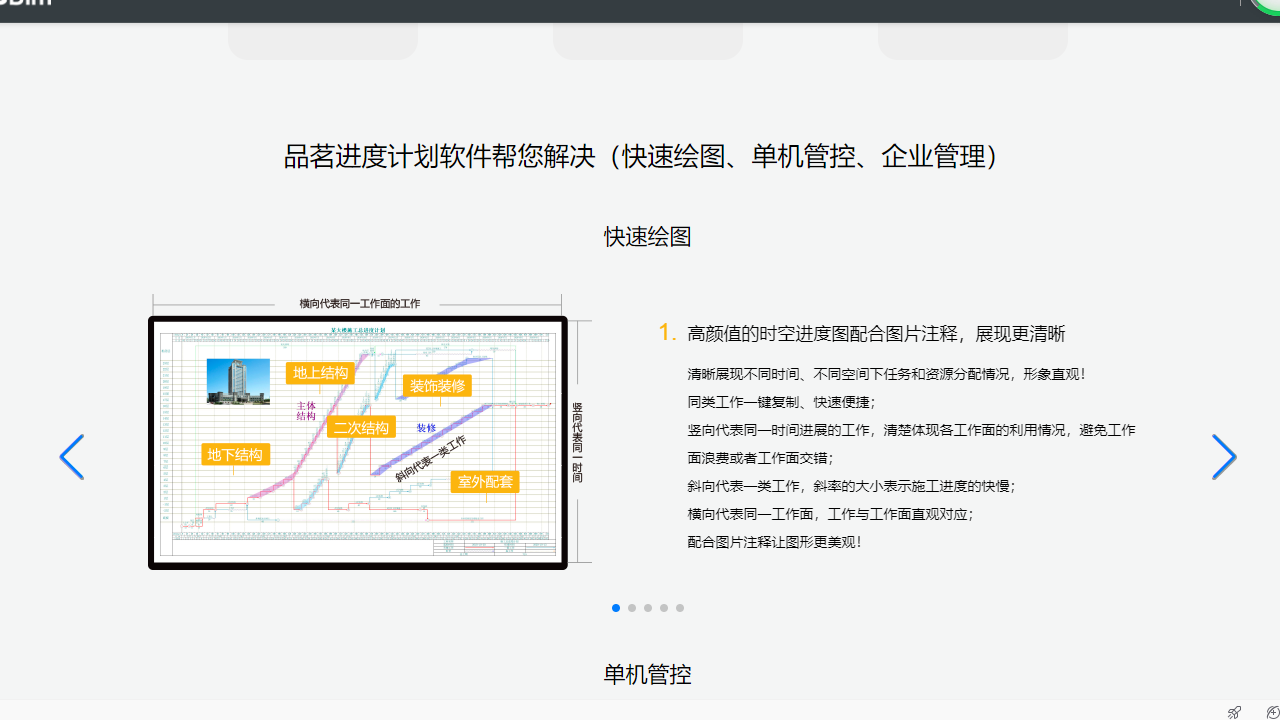Click the building photo thumbnail on the chart
The height and width of the screenshot is (720, 1280).
(237, 381)
